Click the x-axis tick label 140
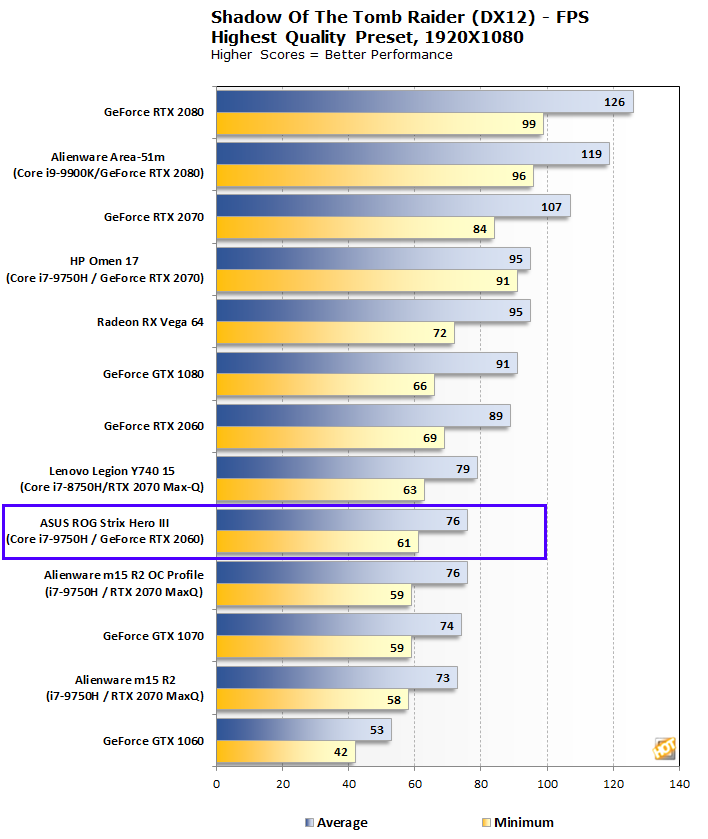Image resolution: width=708 pixels, height=839 pixels. (x=679, y=784)
